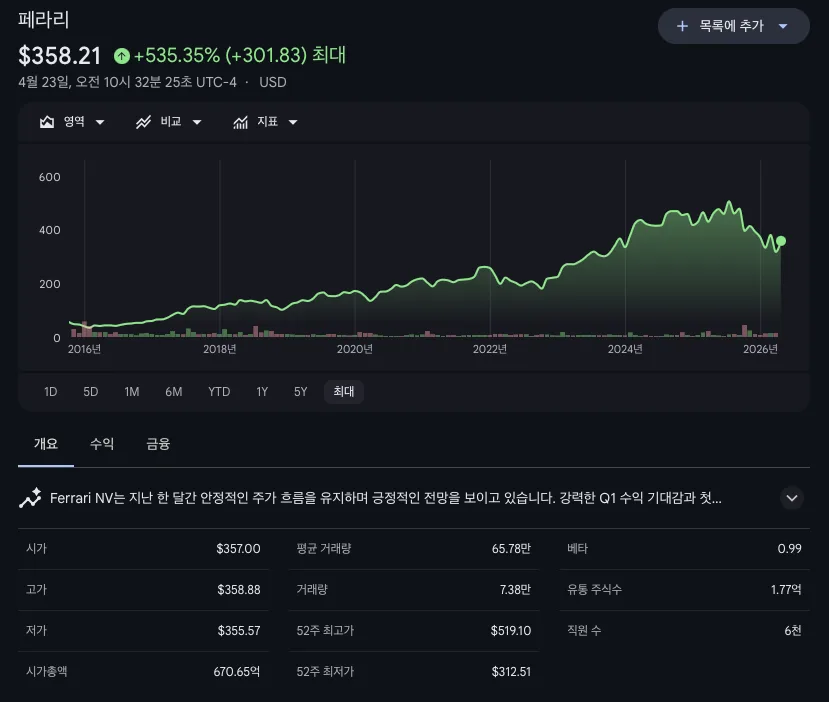Click the 거래량 value 7.38만
Screen dimensions: 829x702
515,589
